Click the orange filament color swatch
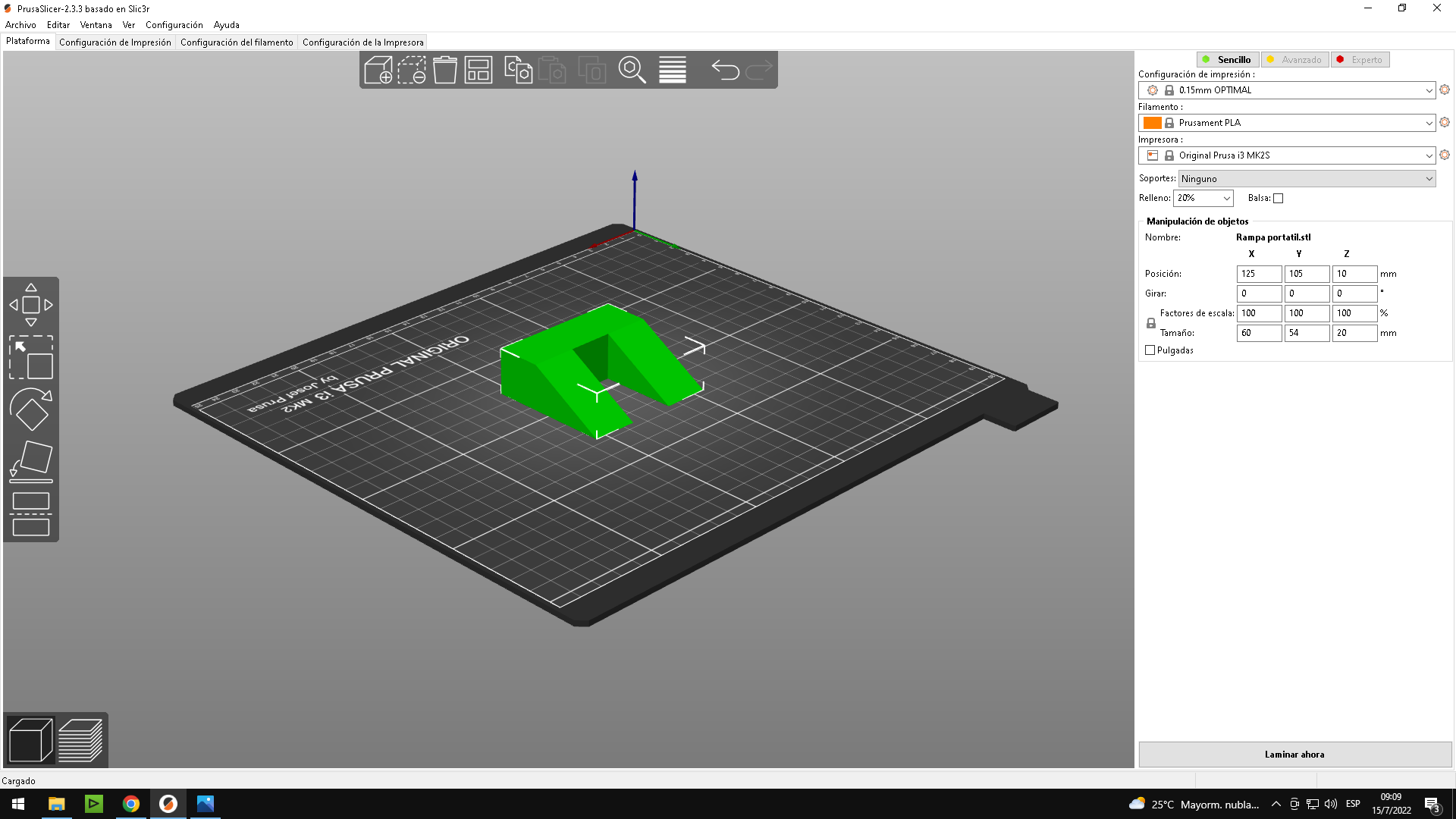The height and width of the screenshot is (819, 1456). click(1153, 123)
